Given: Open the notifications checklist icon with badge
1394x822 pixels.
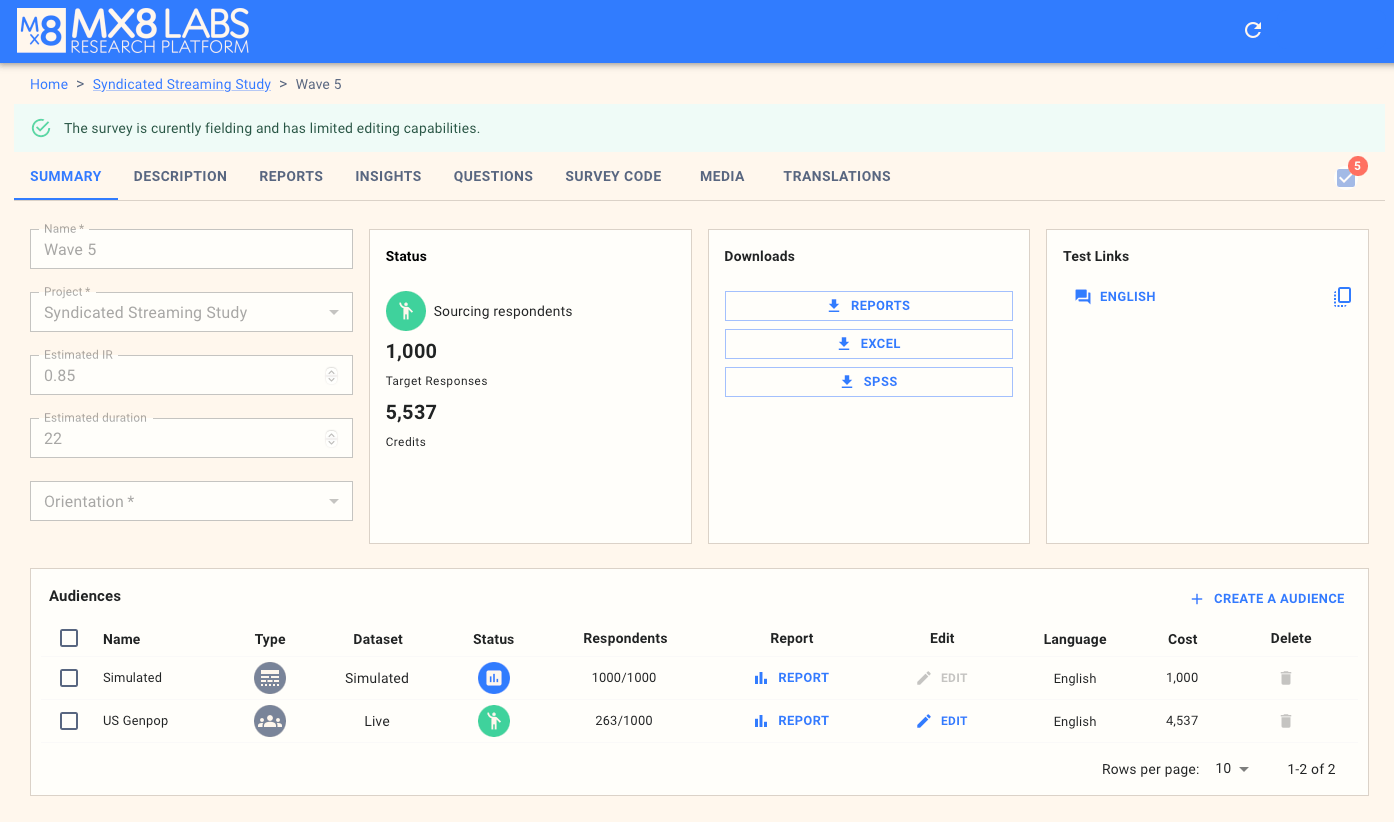Looking at the screenshot, I should click(x=1346, y=178).
